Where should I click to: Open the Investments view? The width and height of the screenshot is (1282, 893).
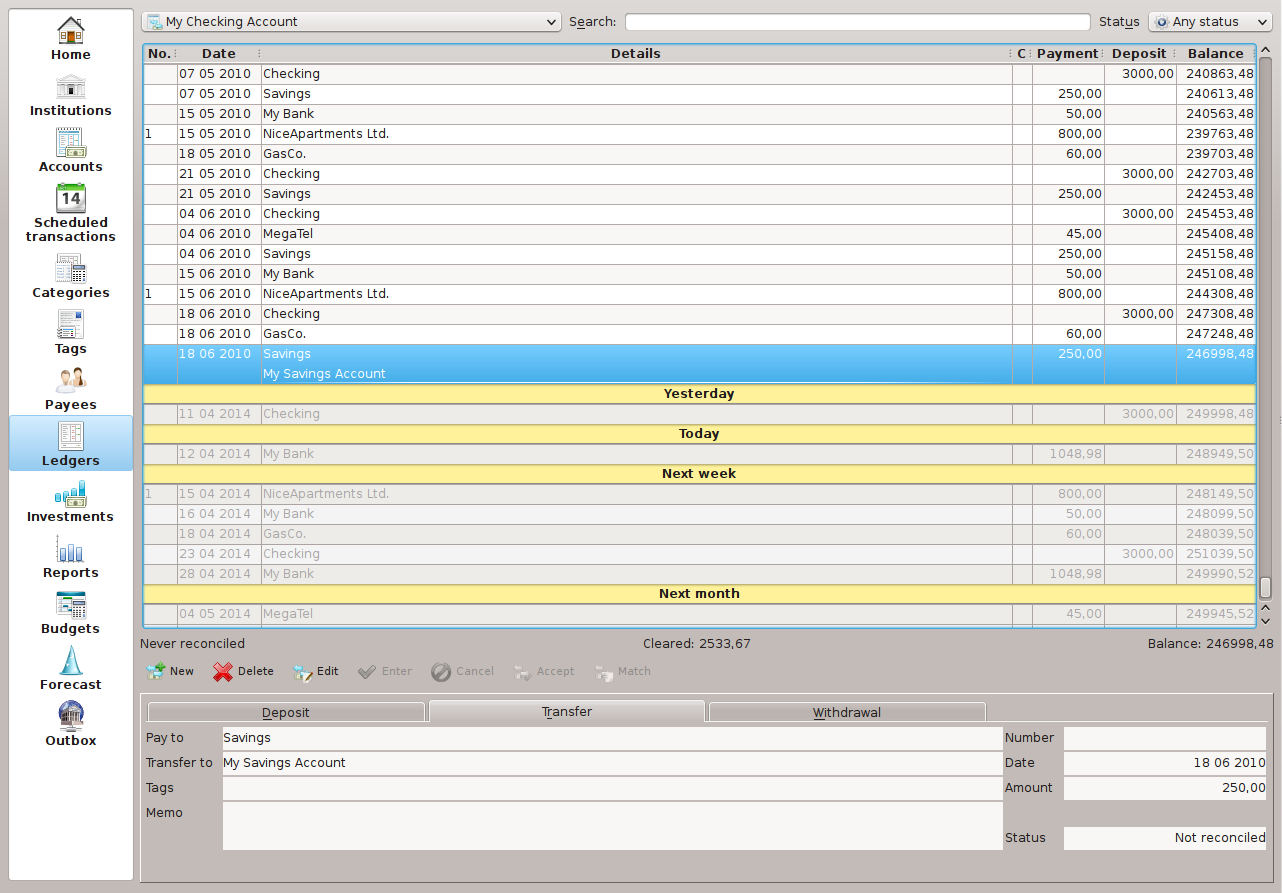point(71,501)
